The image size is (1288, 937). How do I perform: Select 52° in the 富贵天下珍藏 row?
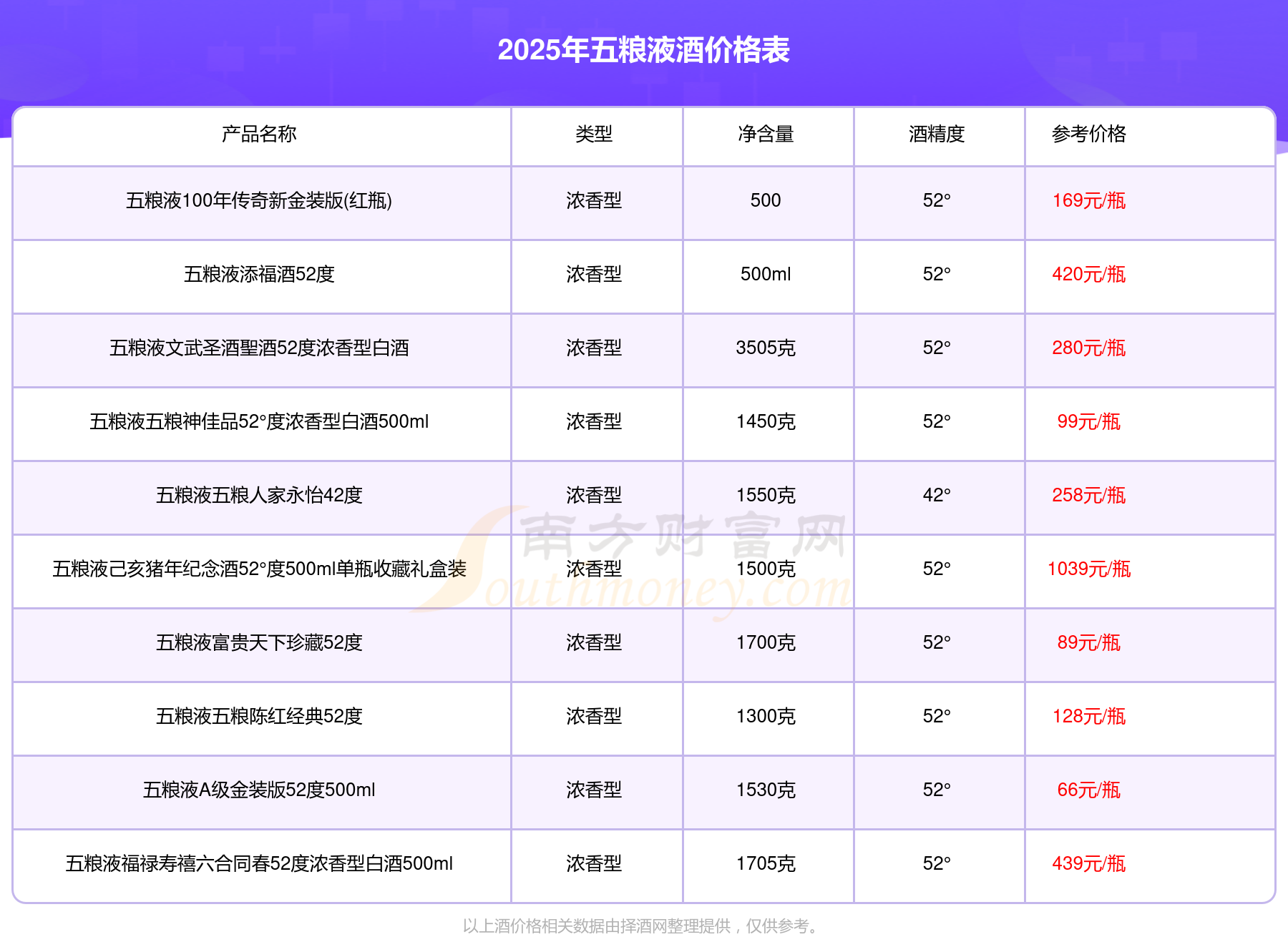coord(937,642)
